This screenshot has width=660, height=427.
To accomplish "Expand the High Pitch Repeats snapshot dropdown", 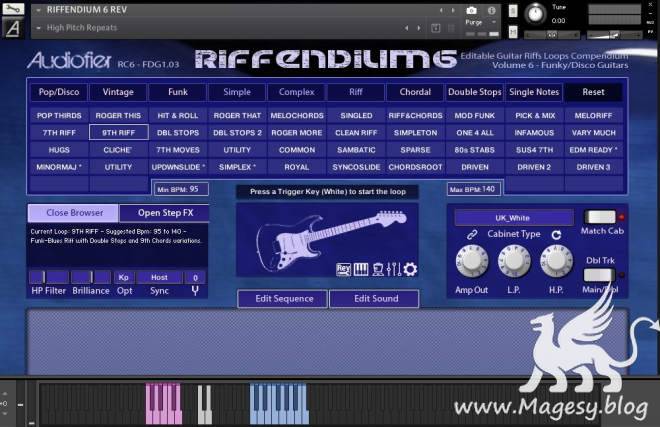I will (38, 28).
